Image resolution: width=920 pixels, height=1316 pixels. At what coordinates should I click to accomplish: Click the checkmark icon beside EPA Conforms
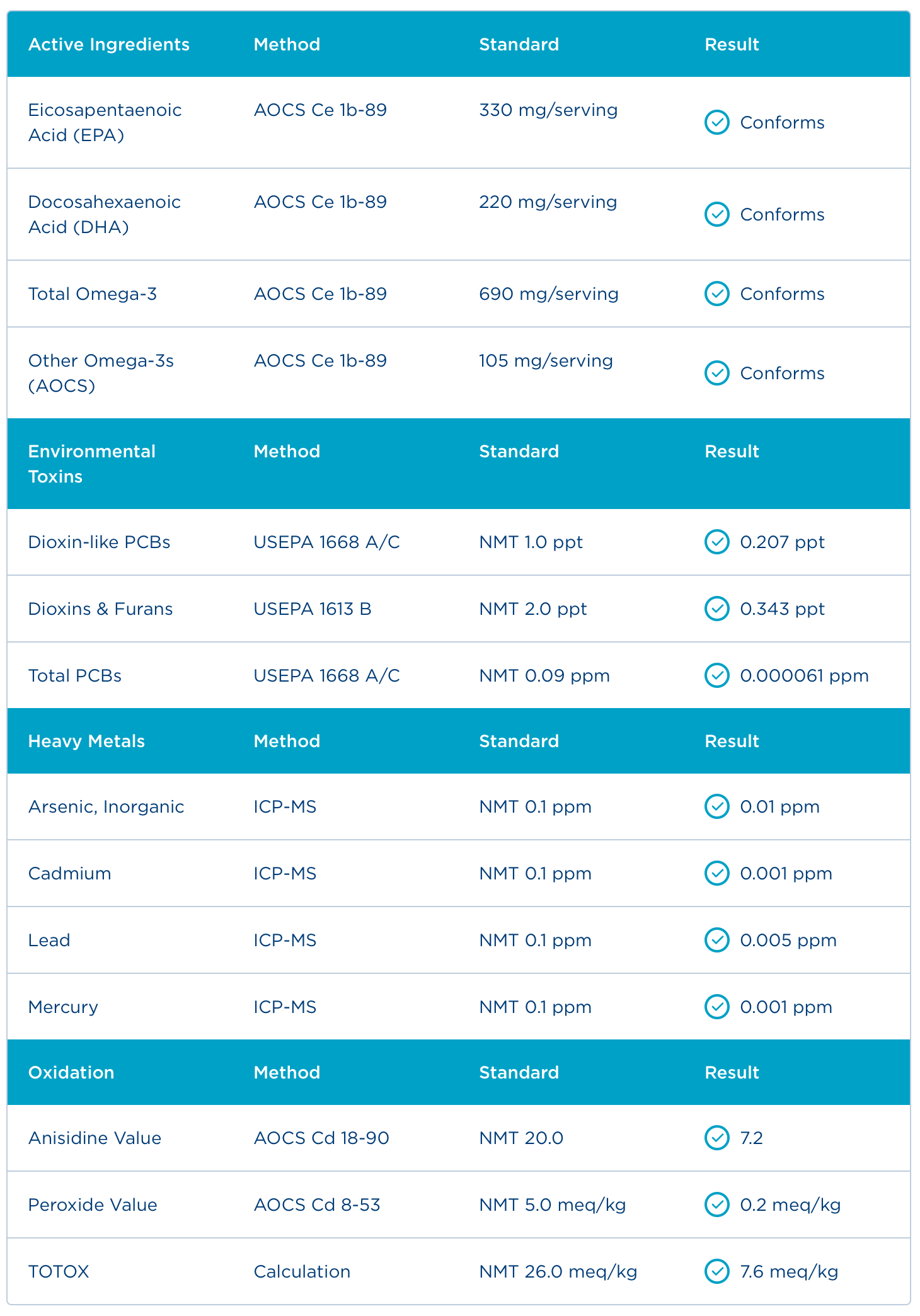[x=716, y=122]
